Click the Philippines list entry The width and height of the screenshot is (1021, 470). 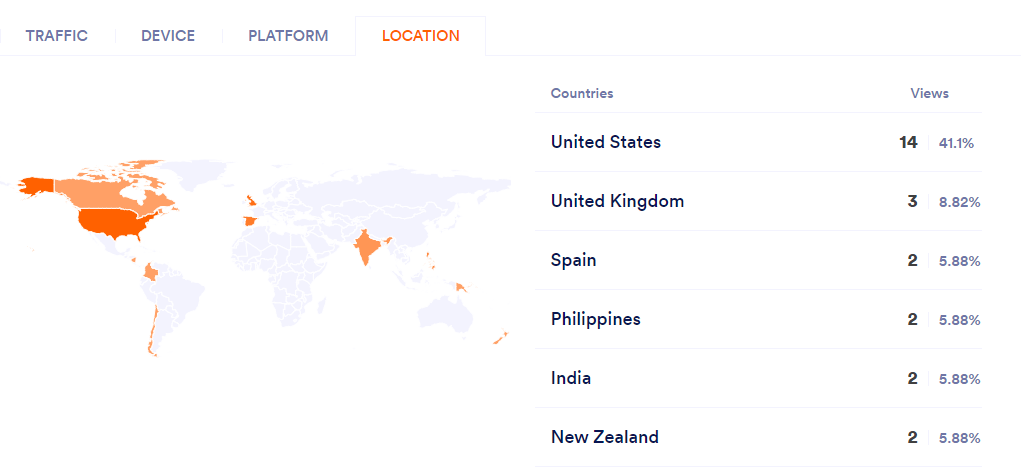(596, 319)
